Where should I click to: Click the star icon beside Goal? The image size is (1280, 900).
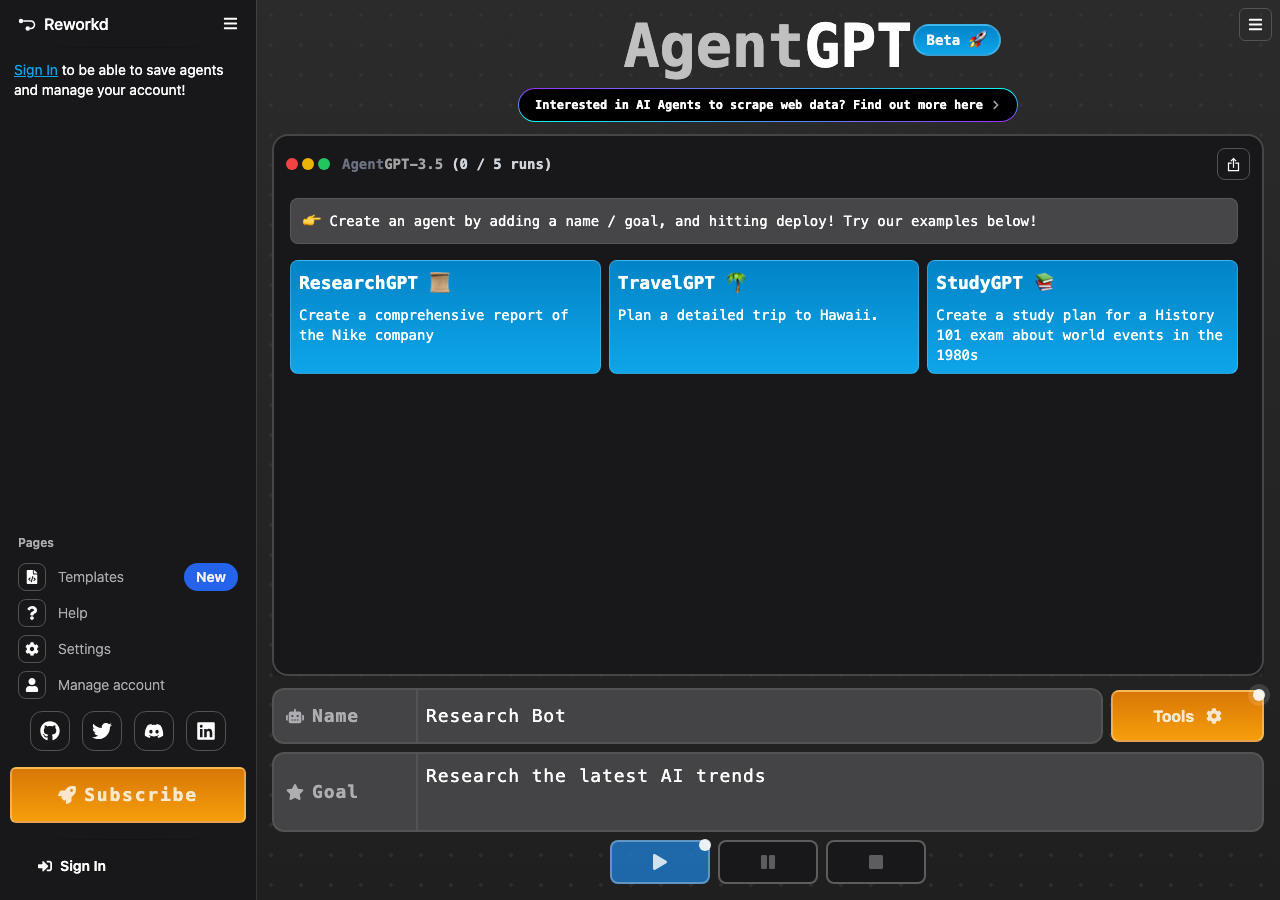[295, 792]
